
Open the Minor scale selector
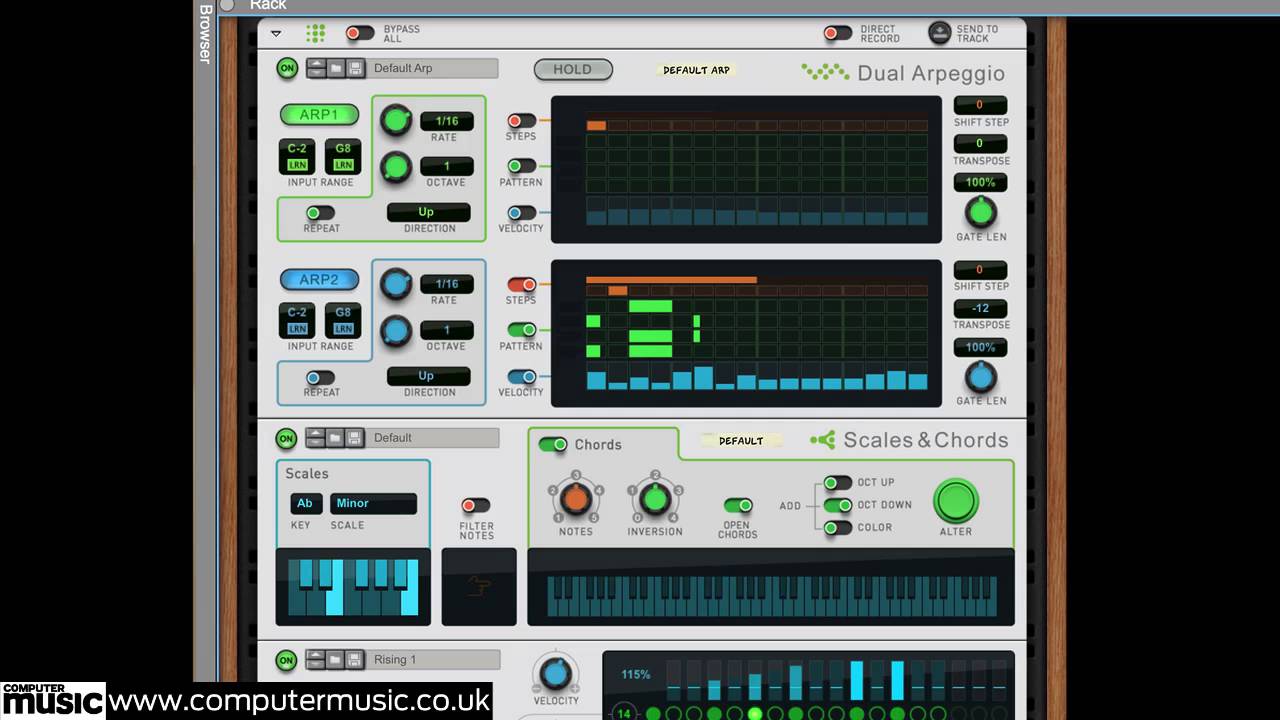[x=373, y=503]
